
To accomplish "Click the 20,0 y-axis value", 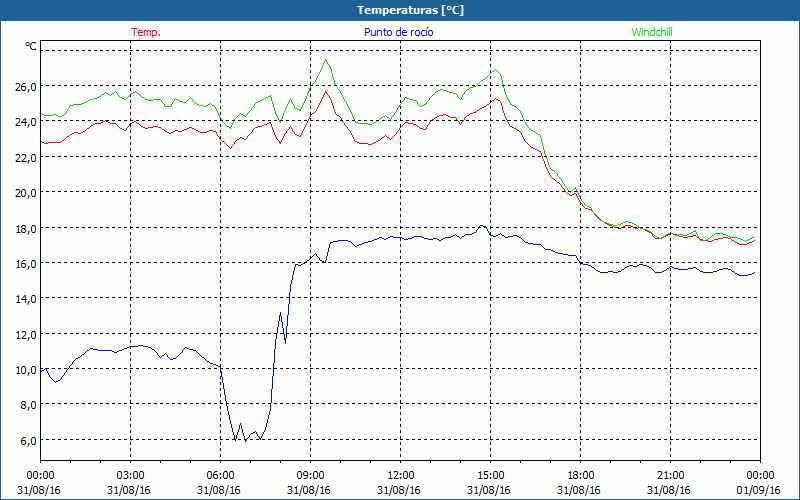I will tap(26, 193).
